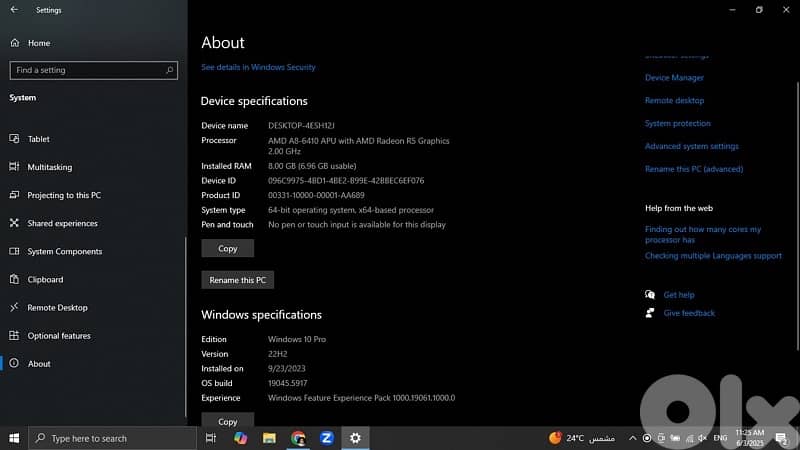Image resolution: width=800 pixels, height=450 pixels.
Task: Open See details in Windows Security
Action: click(x=258, y=67)
